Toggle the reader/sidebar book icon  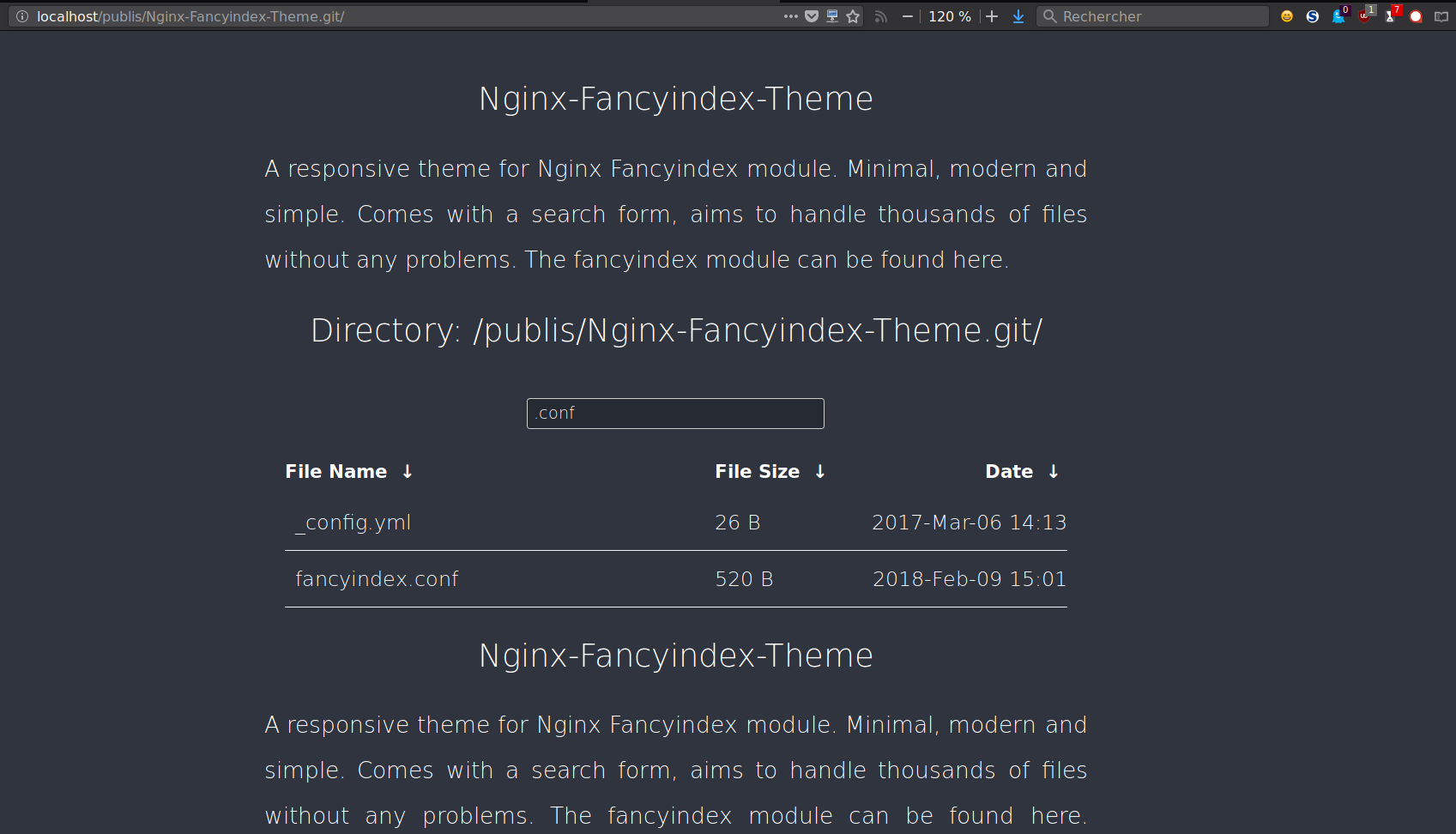1441,16
